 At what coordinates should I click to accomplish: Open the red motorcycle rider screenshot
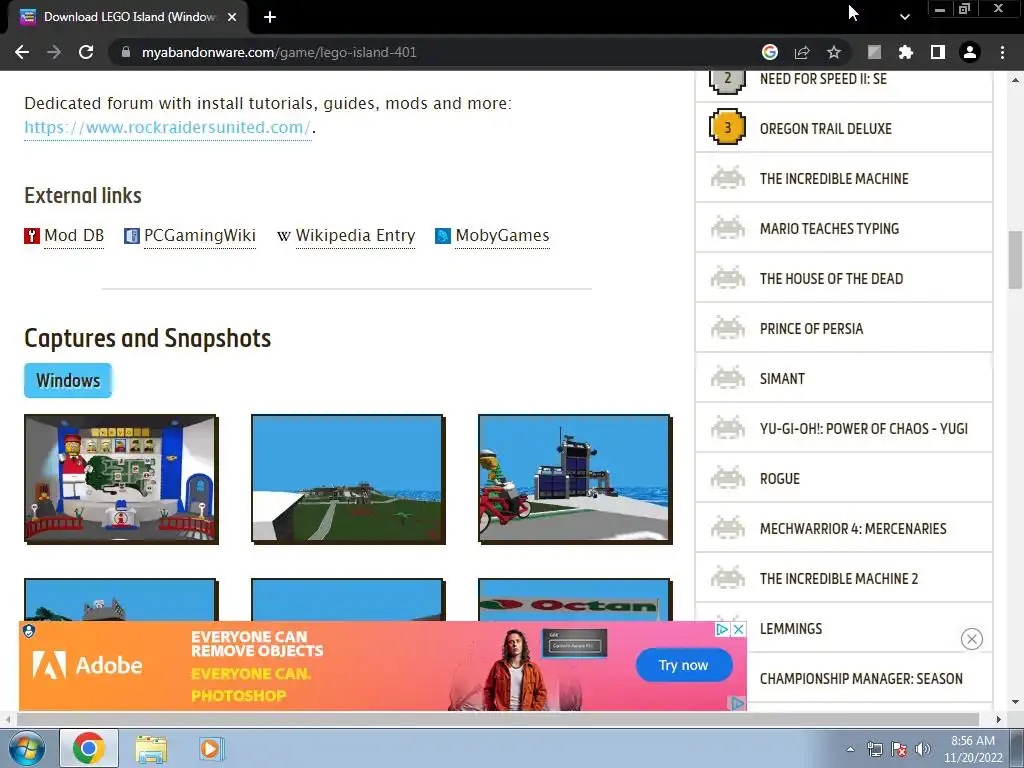pyautogui.click(x=575, y=479)
